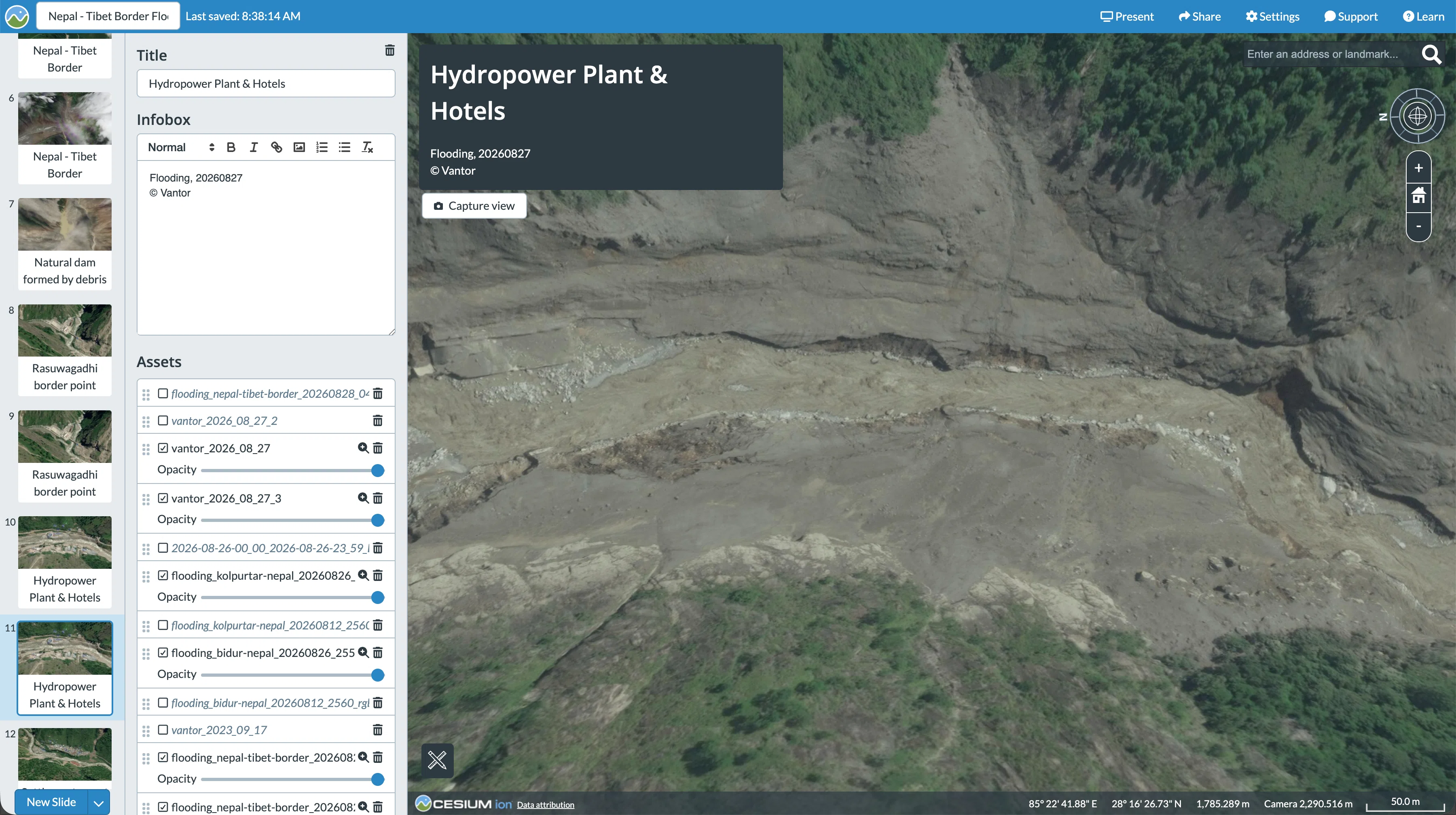The width and height of the screenshot is (1456, 815).
Task: Disable the flooding_bidur-nepal_20260826 asset
Action: coord(163,652)
